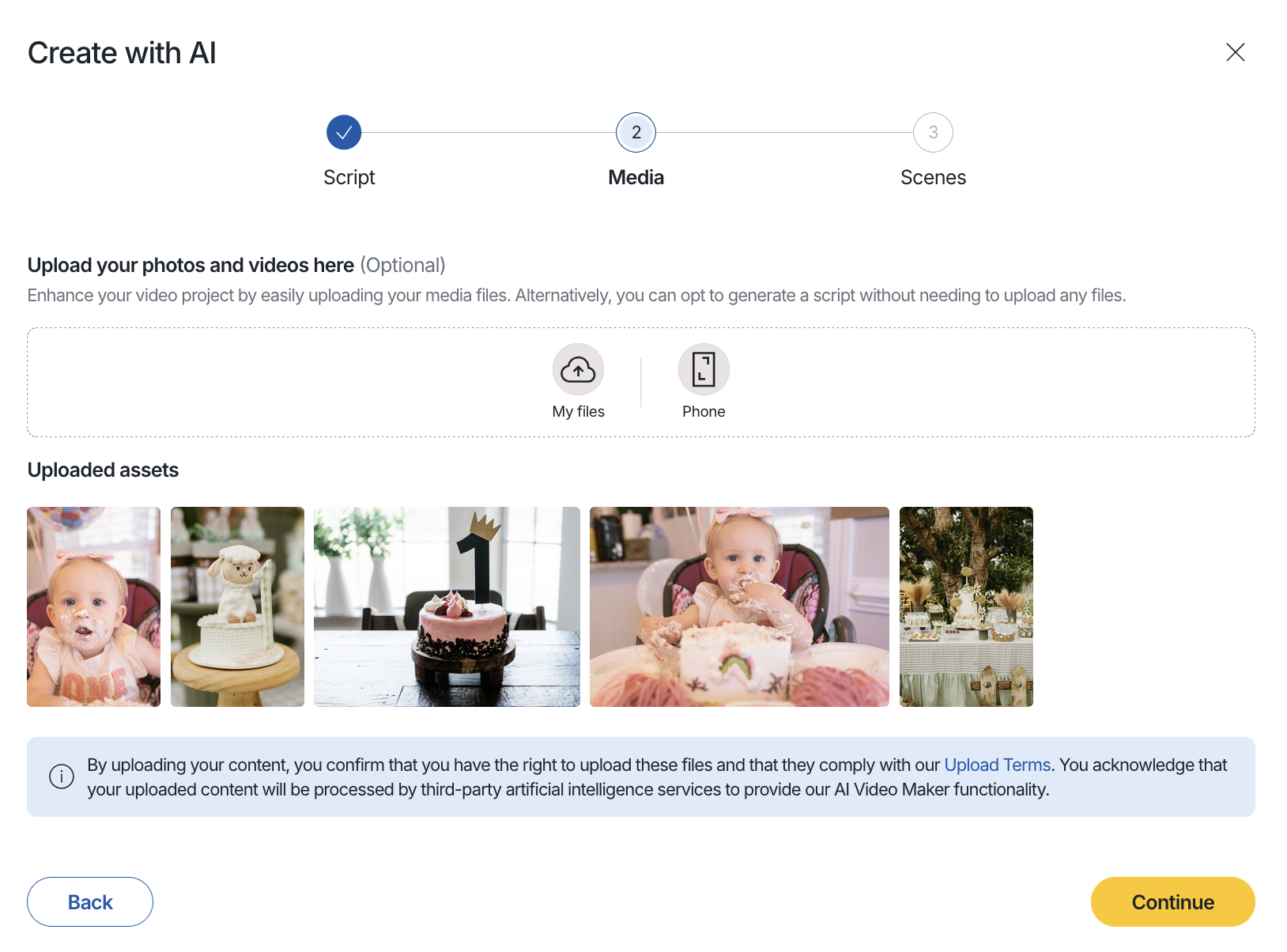The height and width of the screenshot is (952, 1287).
Task: Select the baby smashing cake thumbnail
Action: click(x=739, y=606)
